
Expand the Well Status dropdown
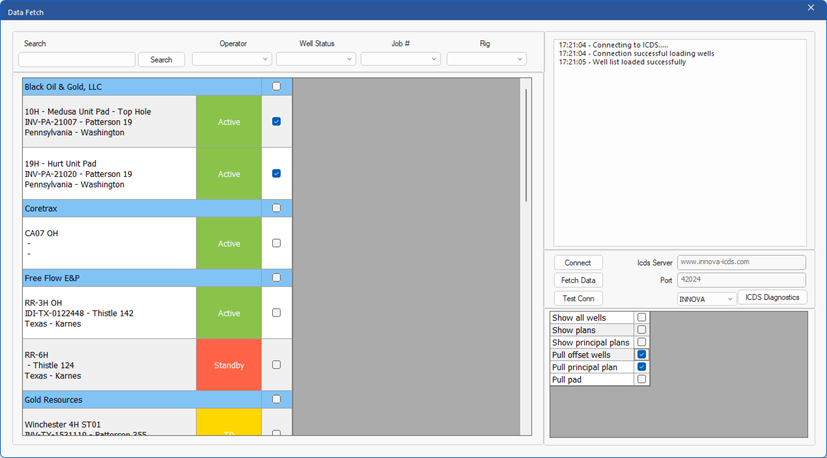[316, 60]
